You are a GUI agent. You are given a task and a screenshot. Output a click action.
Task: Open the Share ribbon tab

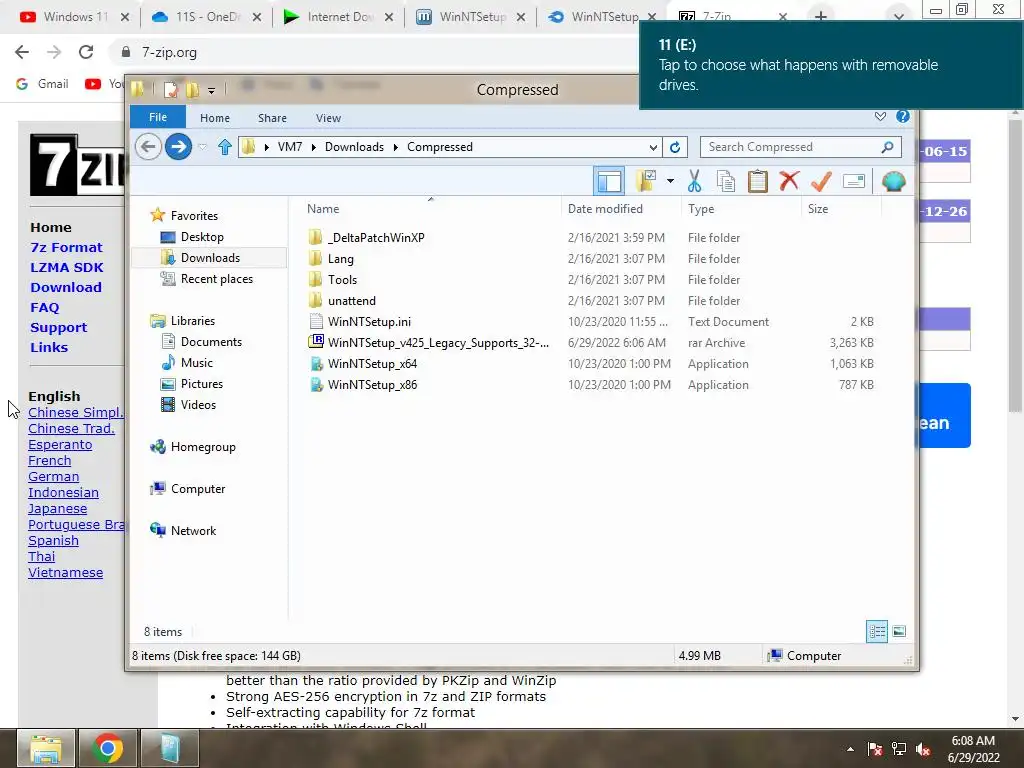(272, 118)
